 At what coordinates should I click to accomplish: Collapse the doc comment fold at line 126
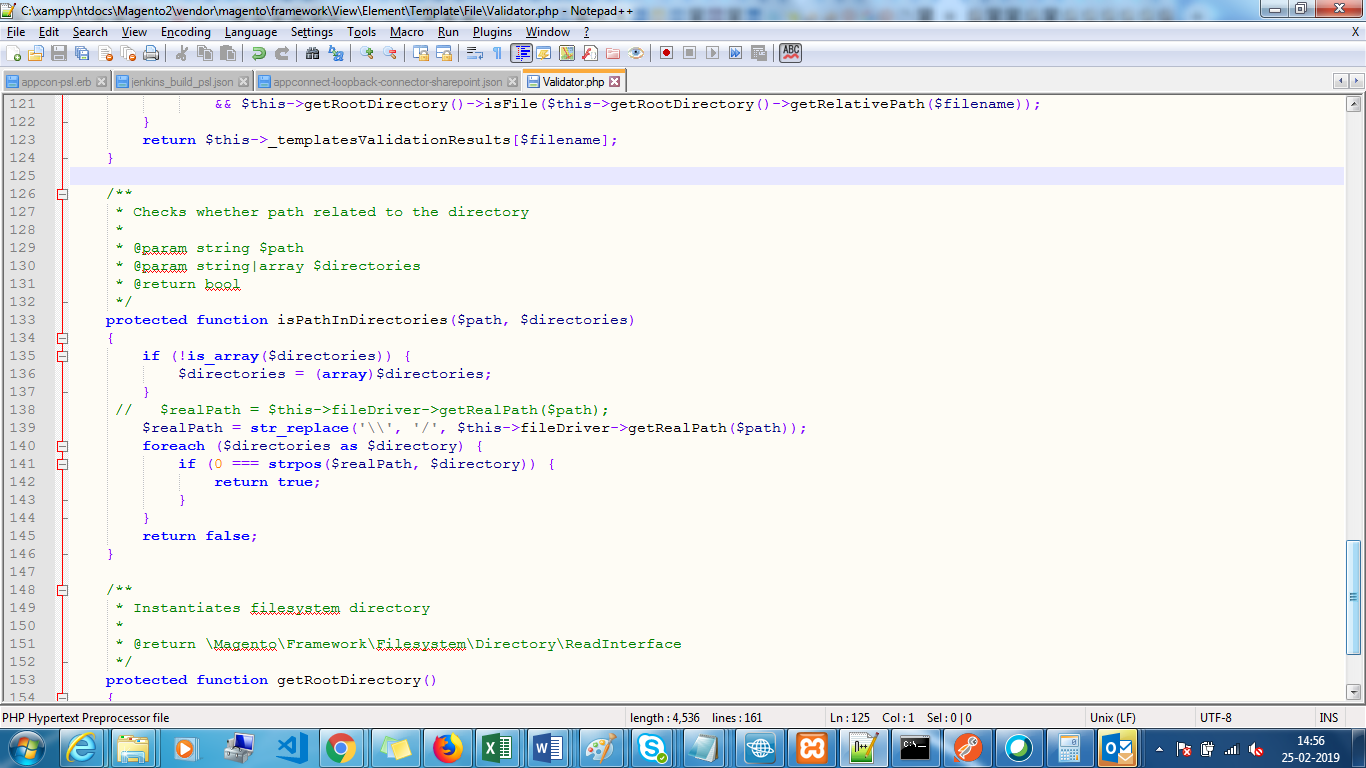pyautogui.click(x=62, y=194)
